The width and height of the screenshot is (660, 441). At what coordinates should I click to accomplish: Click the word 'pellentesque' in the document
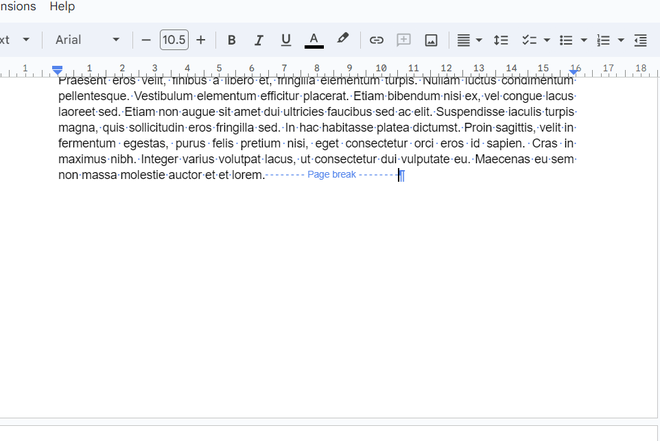(x=93, y=96)
